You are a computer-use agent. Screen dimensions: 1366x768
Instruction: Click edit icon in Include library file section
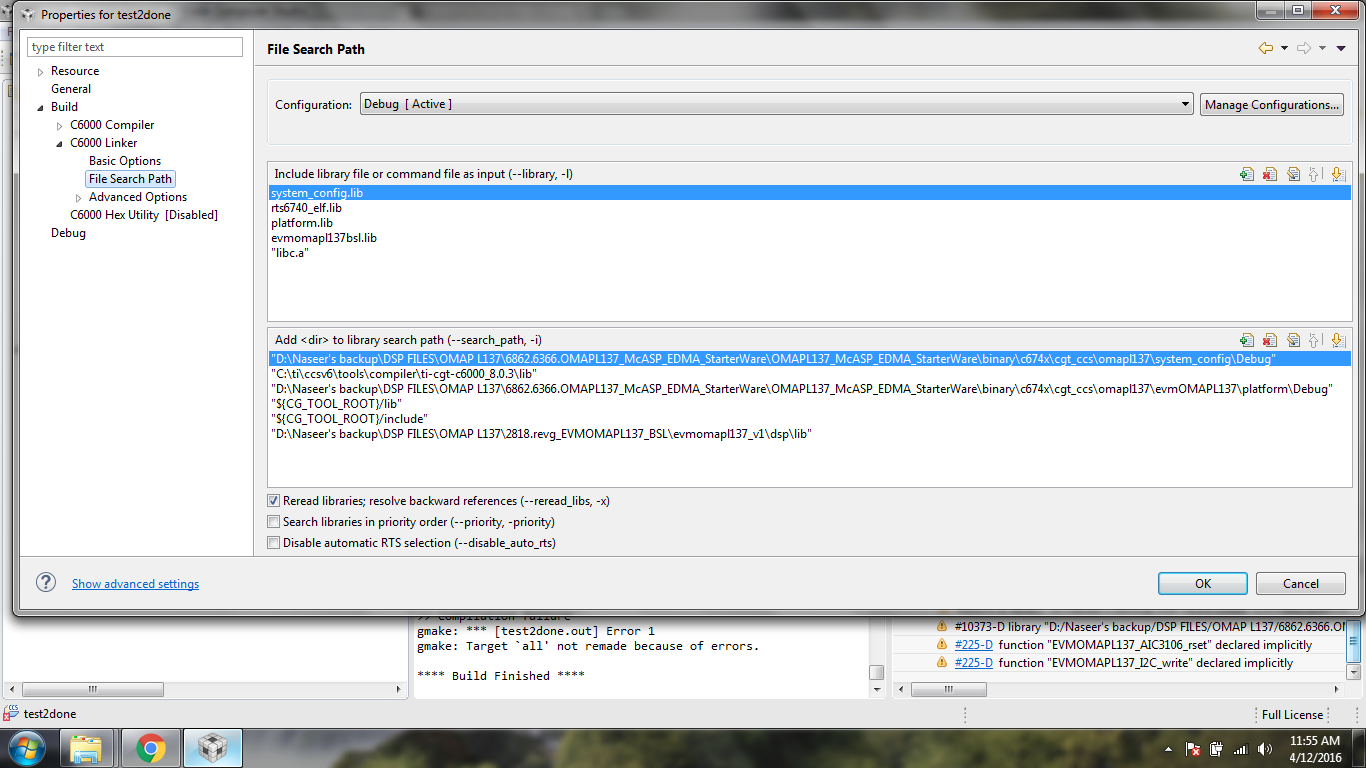(1293, 174)
